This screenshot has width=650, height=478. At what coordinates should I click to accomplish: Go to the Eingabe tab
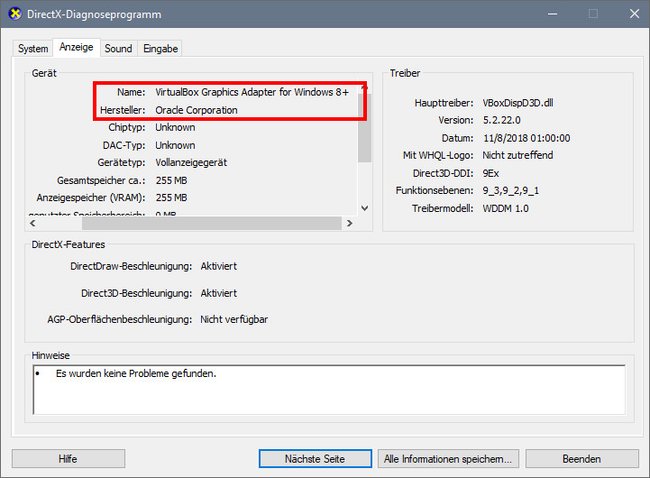tap(160, 49)
